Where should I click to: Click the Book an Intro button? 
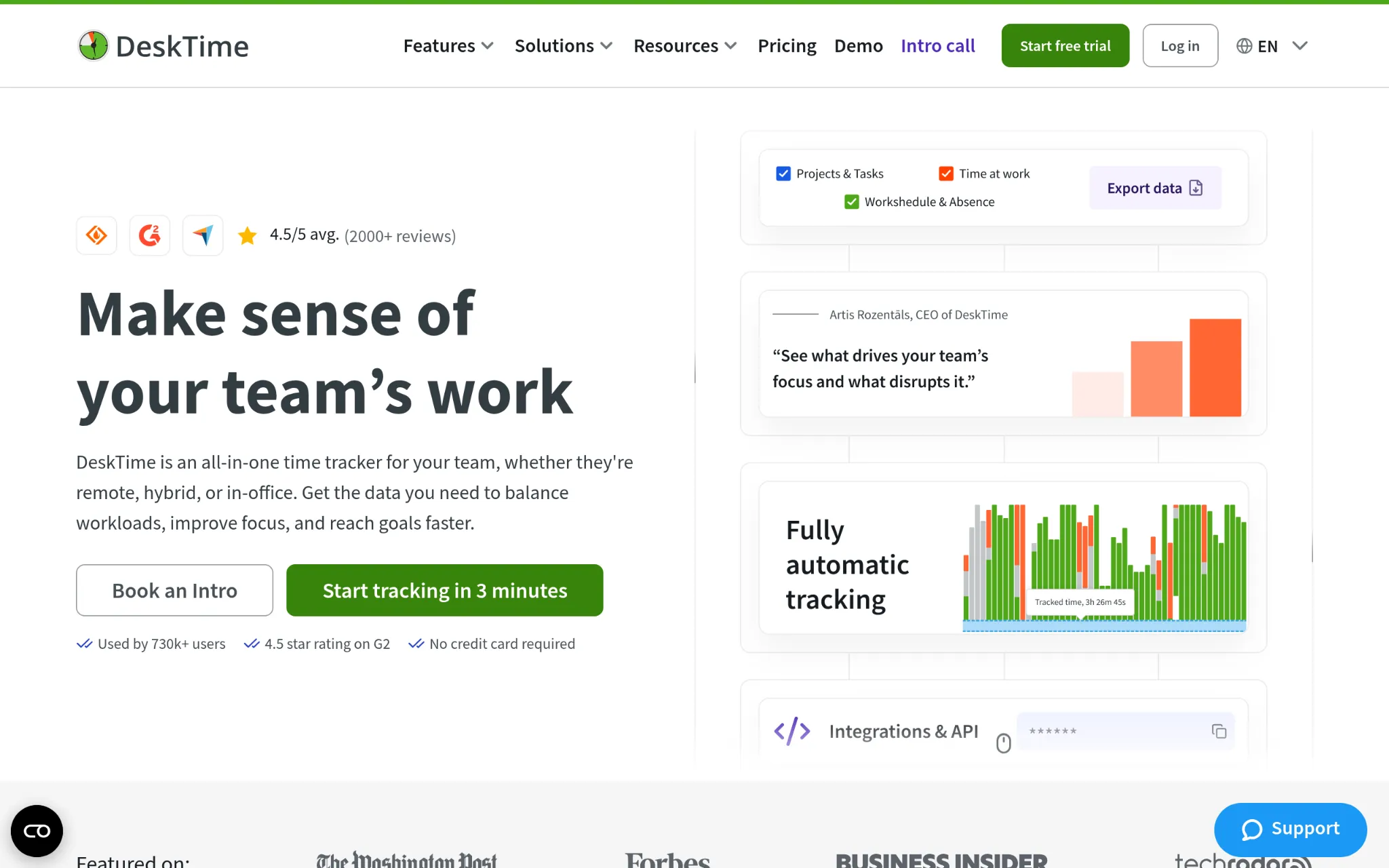coord(174,590)
